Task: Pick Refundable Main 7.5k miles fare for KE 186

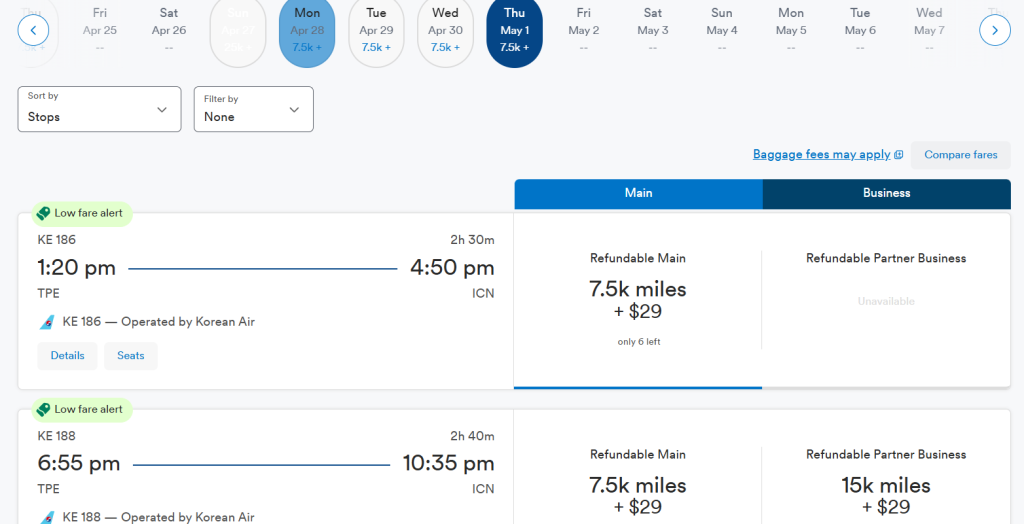Action: [638, 300]
